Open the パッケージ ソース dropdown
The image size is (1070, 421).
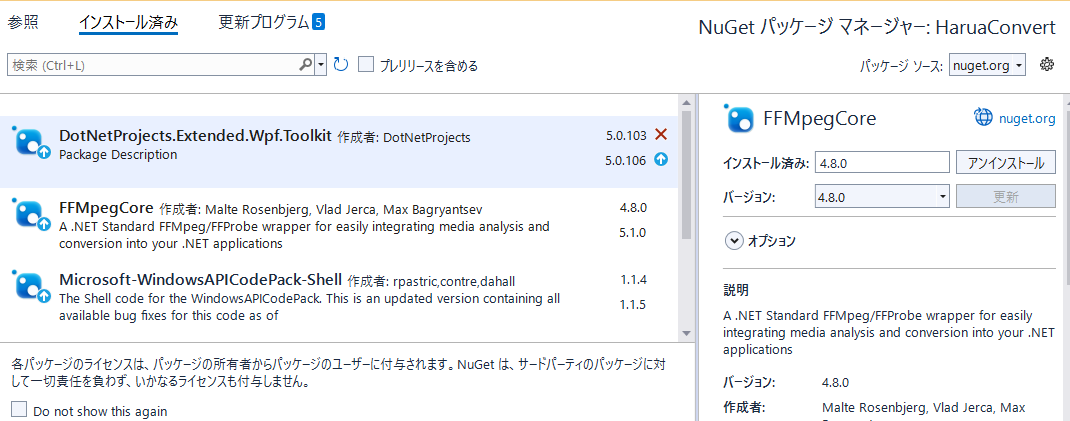click(987, 66)
